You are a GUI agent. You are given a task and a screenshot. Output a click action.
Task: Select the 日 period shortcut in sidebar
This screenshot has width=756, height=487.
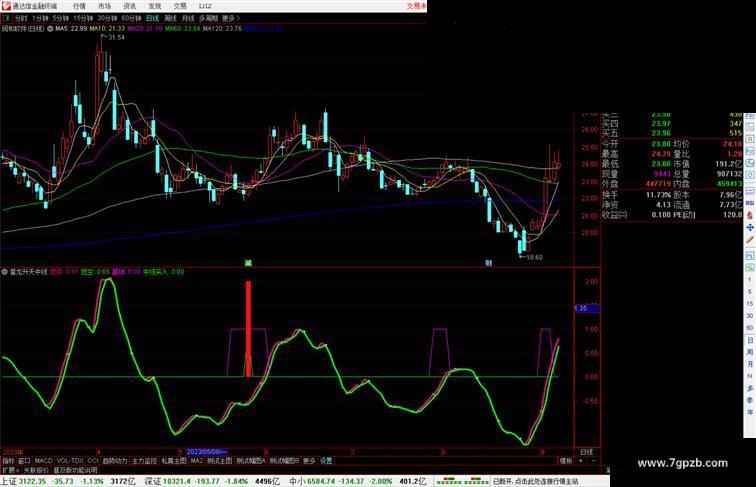click(750, 340)
